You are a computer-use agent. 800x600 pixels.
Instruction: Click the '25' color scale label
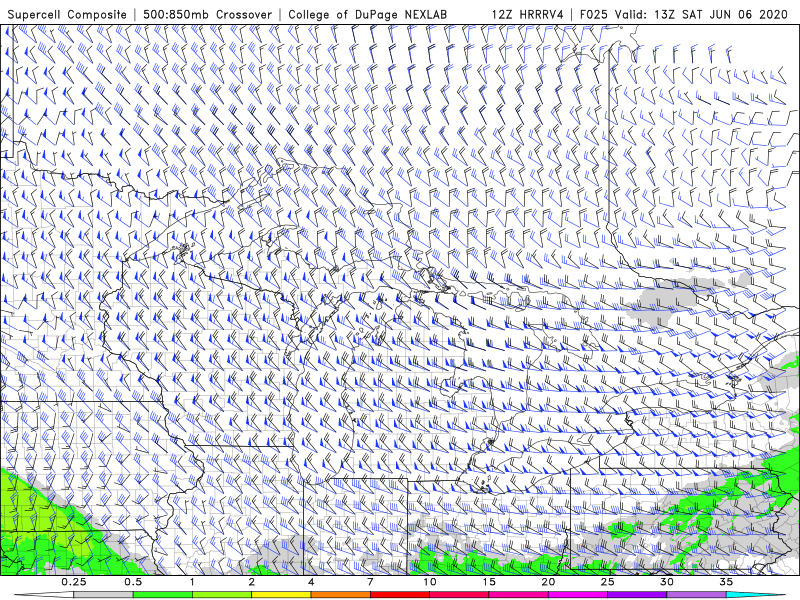[x=607, y=582]
